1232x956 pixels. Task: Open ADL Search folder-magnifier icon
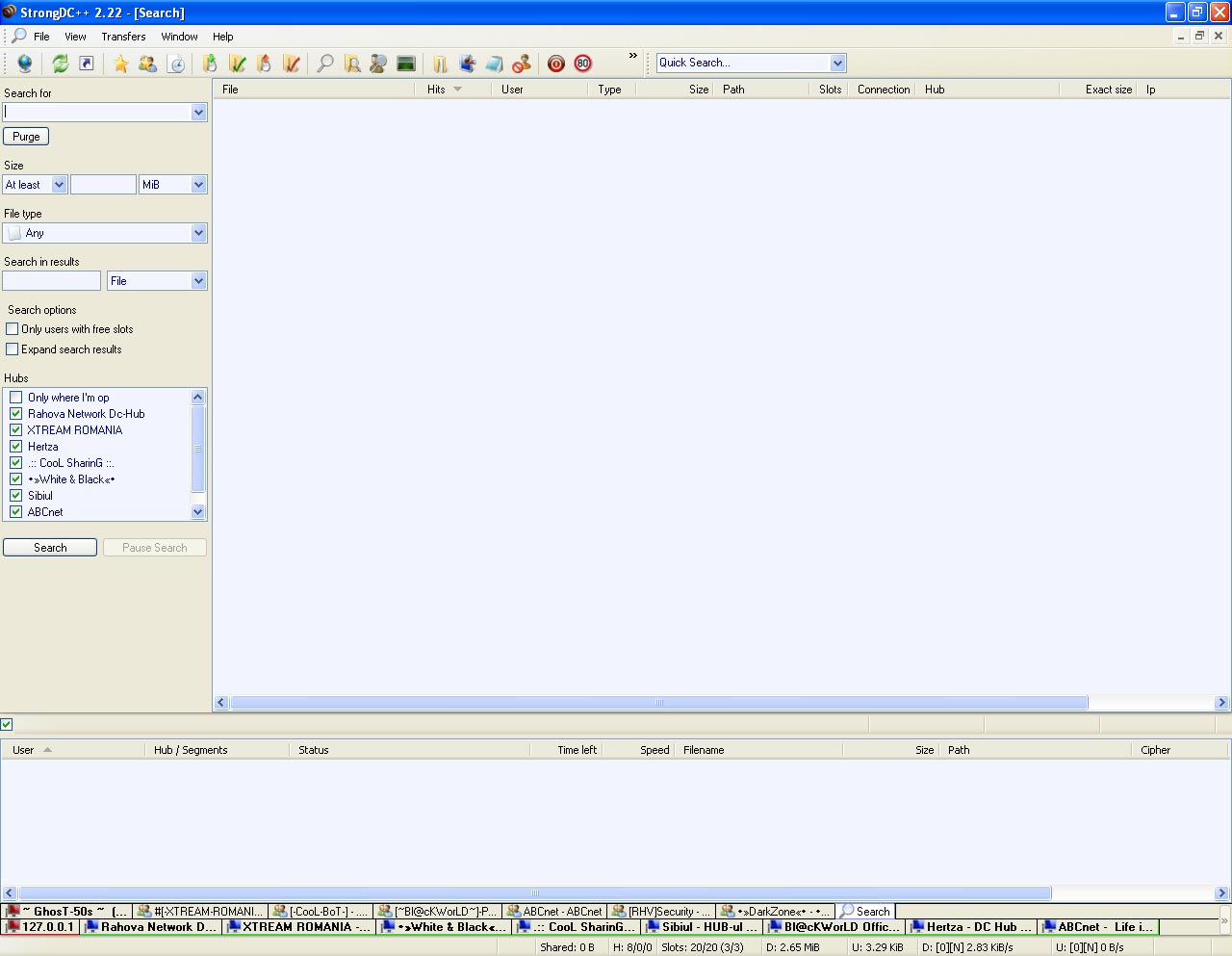pyautogui.click(x=352, y=64)
